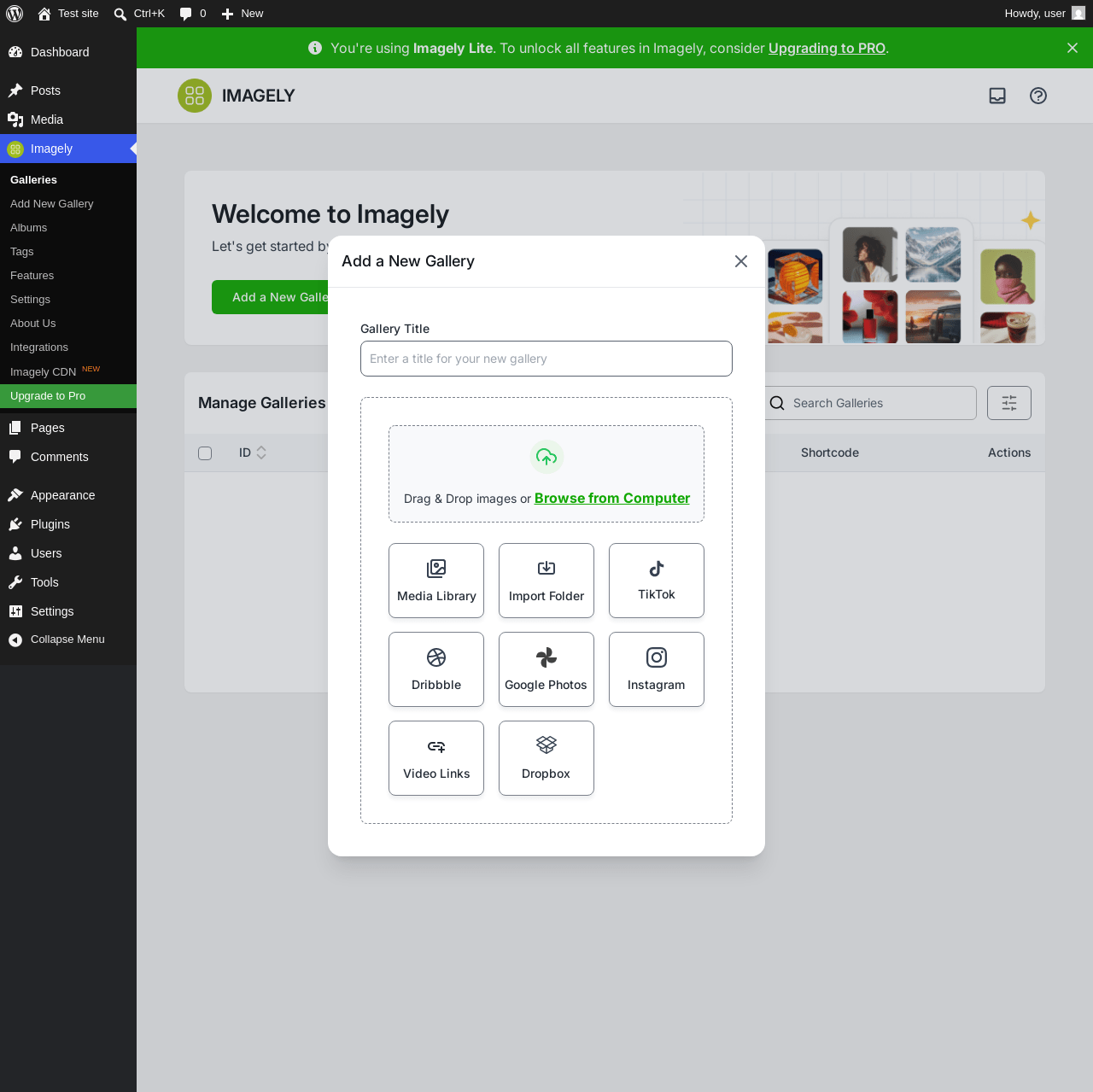1093x1092 pixels.
Task: Click the cloud upload icon in dropzone
Action: pyautogui.click(x=546, y=457)
